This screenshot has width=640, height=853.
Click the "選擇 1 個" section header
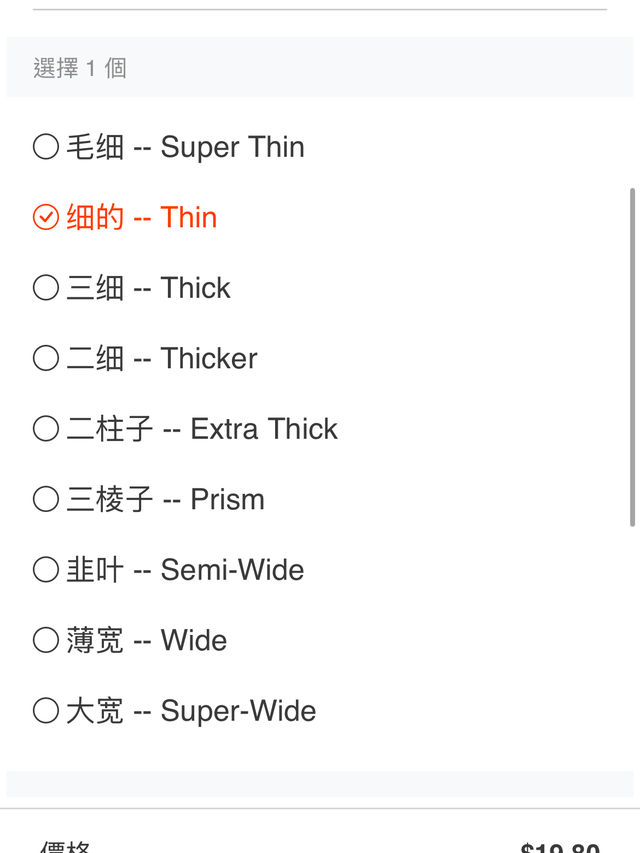[x=80, y=68]
